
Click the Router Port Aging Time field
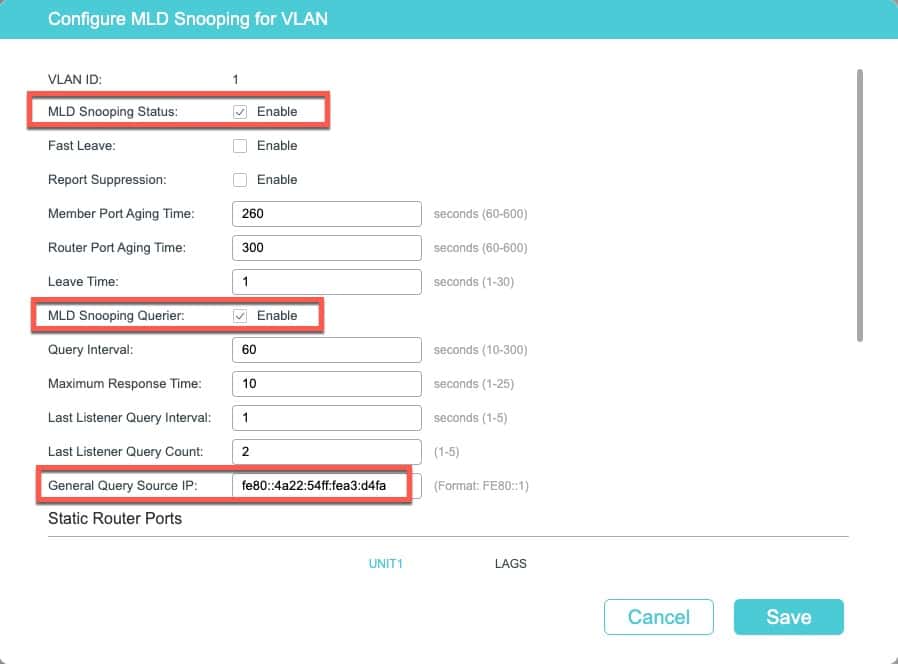327,247
